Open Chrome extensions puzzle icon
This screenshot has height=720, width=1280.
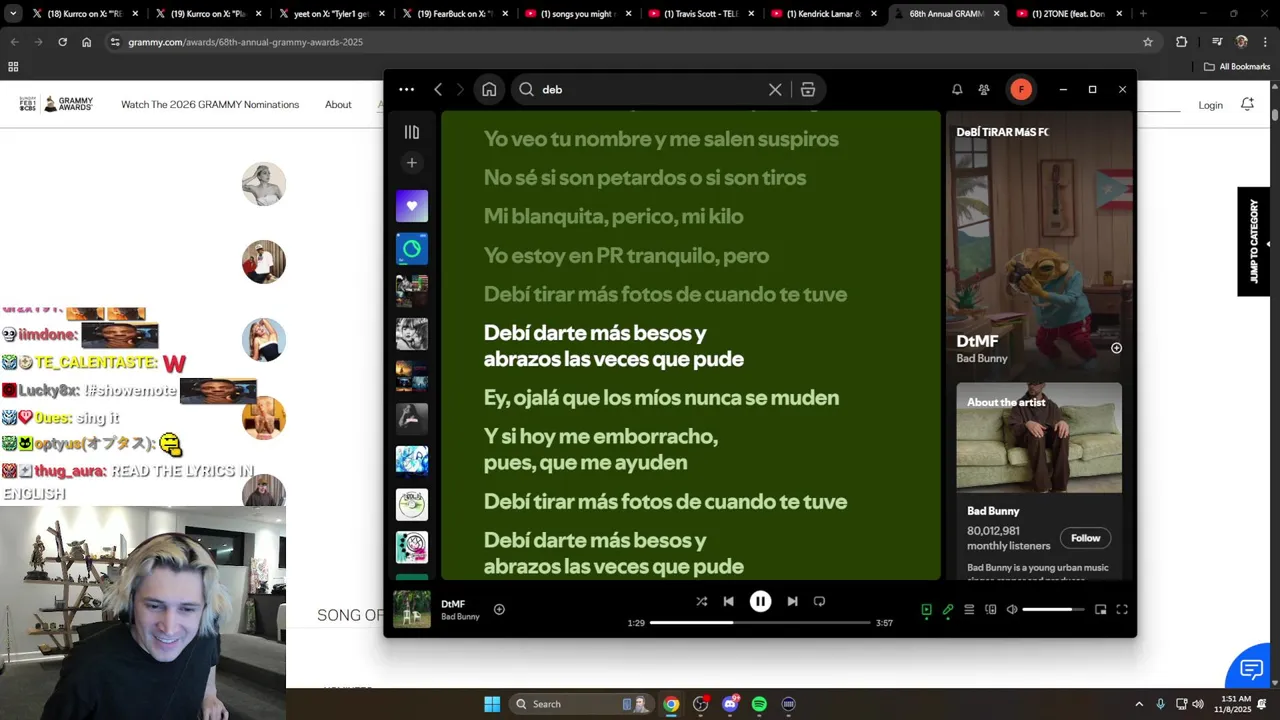(1181, 42)
